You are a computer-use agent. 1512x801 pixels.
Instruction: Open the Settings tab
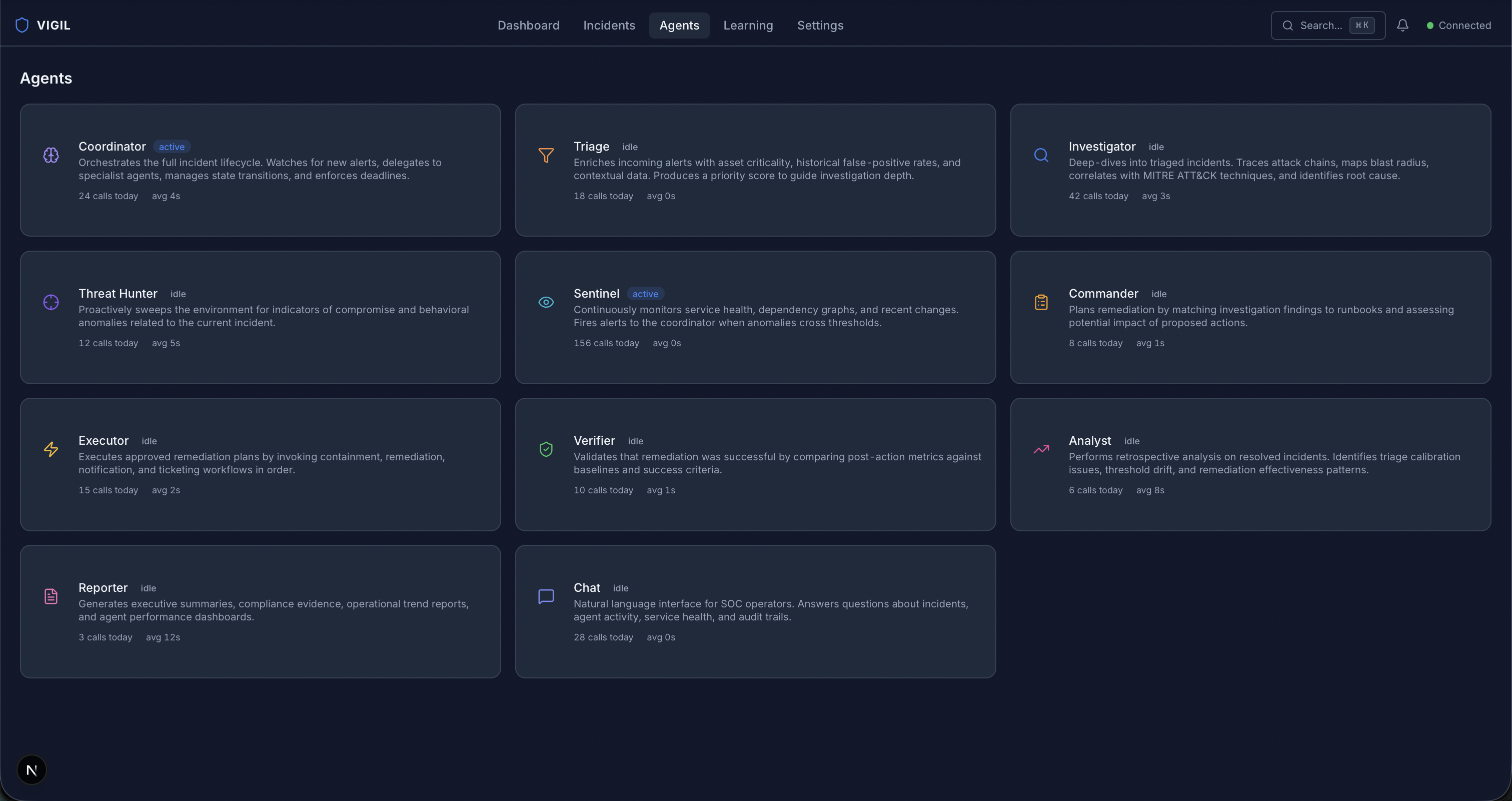[x=819, y=25]
